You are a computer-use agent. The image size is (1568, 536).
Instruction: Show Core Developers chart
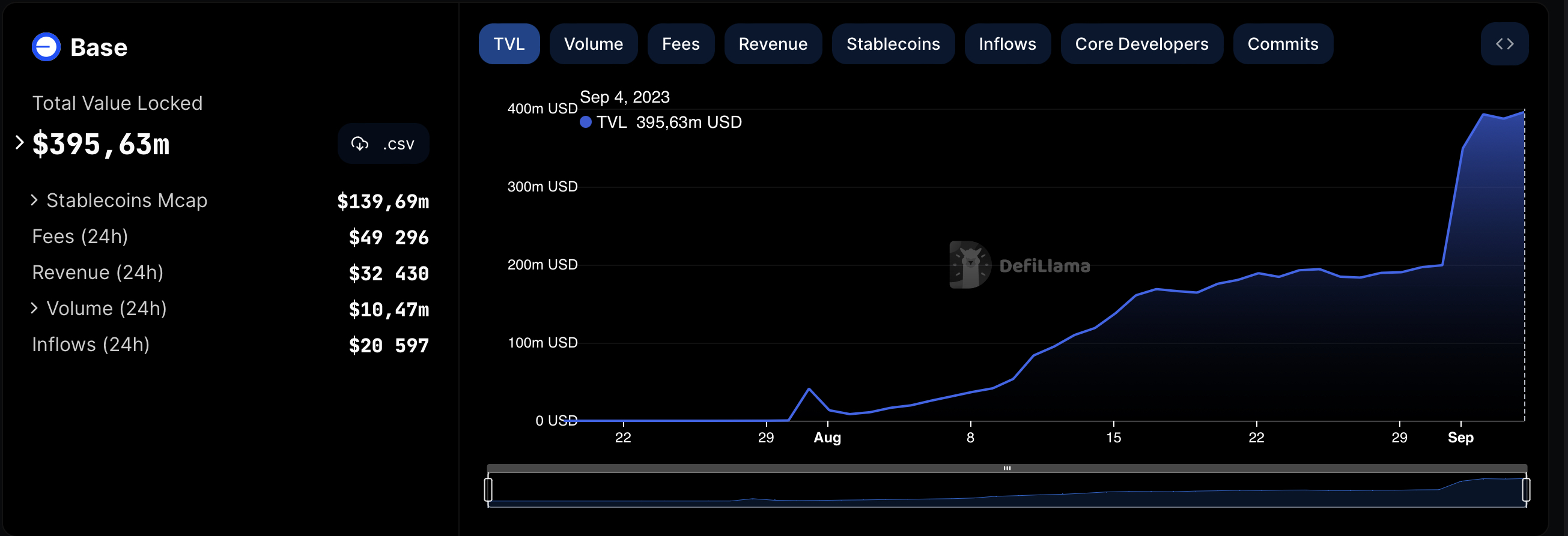(1141, 44)
